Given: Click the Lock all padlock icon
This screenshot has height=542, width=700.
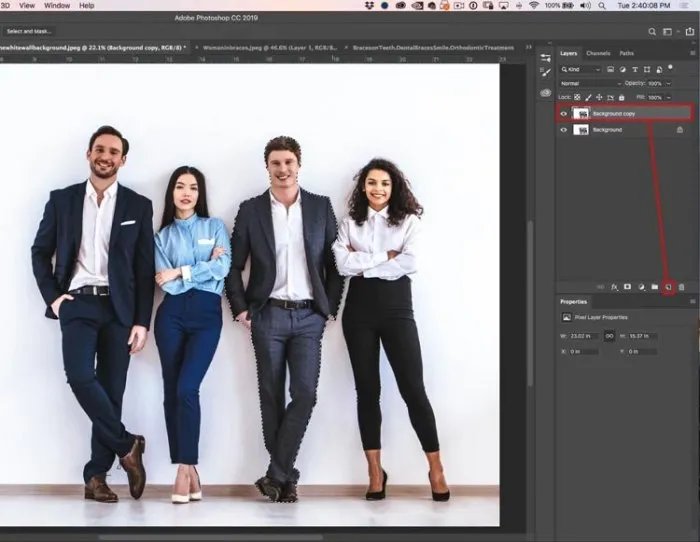Looking at the screenshot, I should pos(621,97).
